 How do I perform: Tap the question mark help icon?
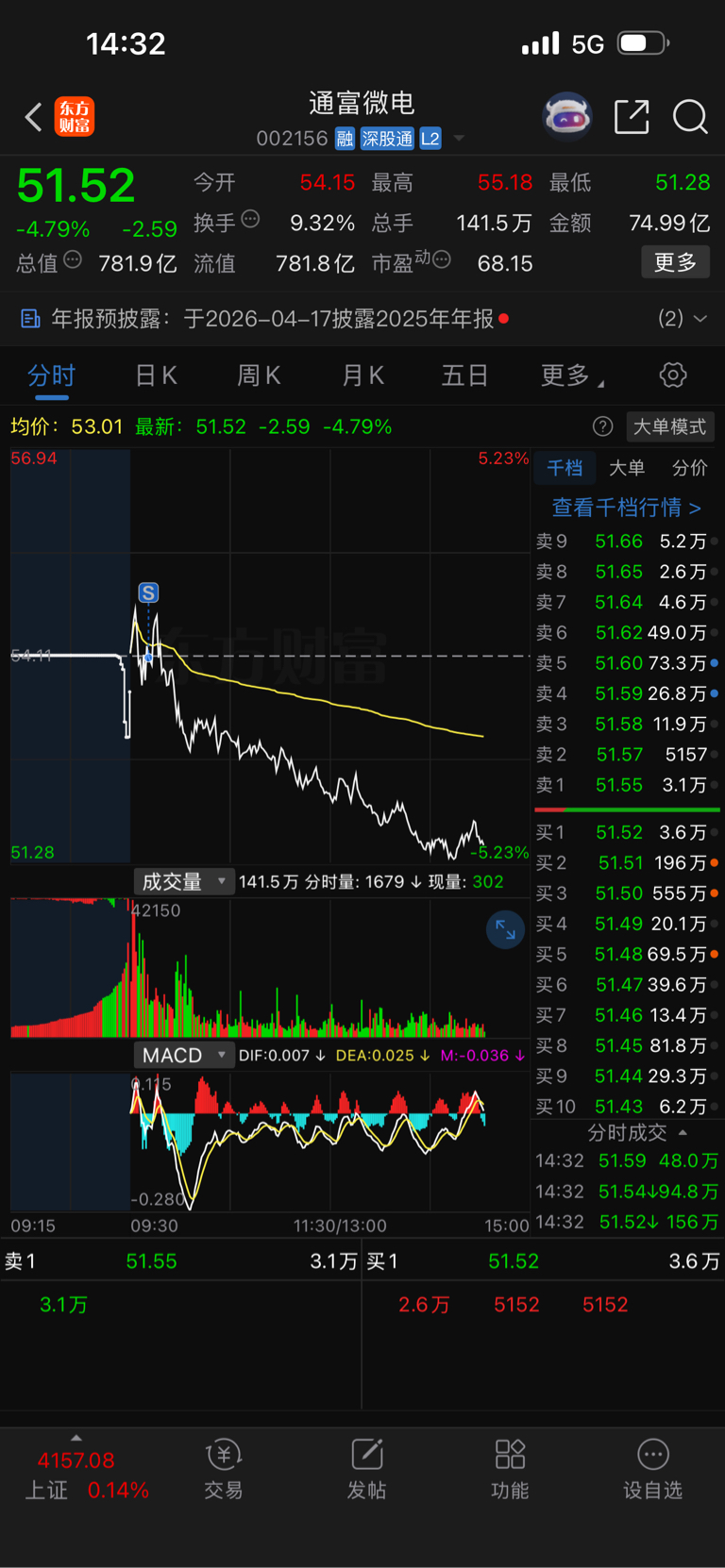[602, 426]
